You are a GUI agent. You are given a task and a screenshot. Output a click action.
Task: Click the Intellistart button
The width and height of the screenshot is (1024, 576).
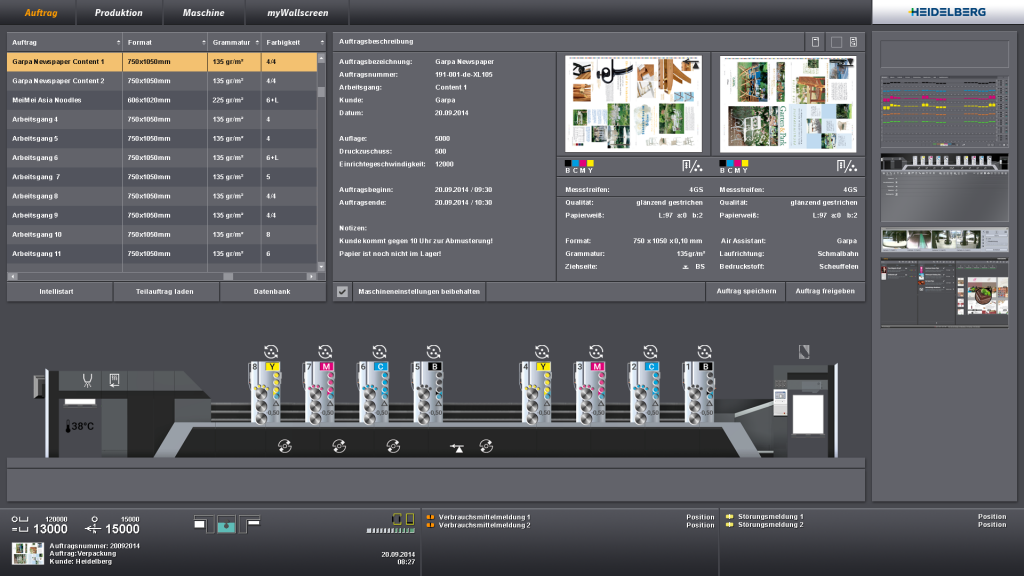(59, 292)
